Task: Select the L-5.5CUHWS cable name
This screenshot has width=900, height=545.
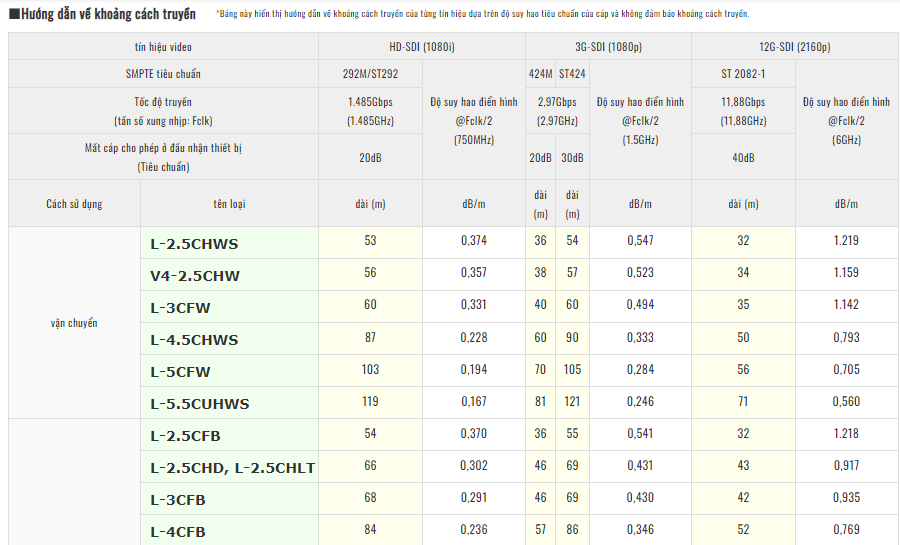Action: (x=200, y=404)
